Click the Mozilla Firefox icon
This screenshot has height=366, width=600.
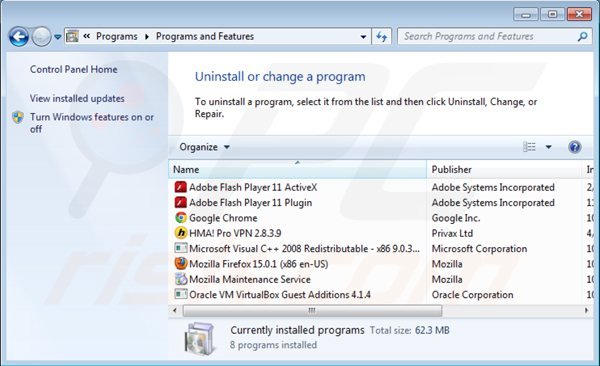click(181, 263)
